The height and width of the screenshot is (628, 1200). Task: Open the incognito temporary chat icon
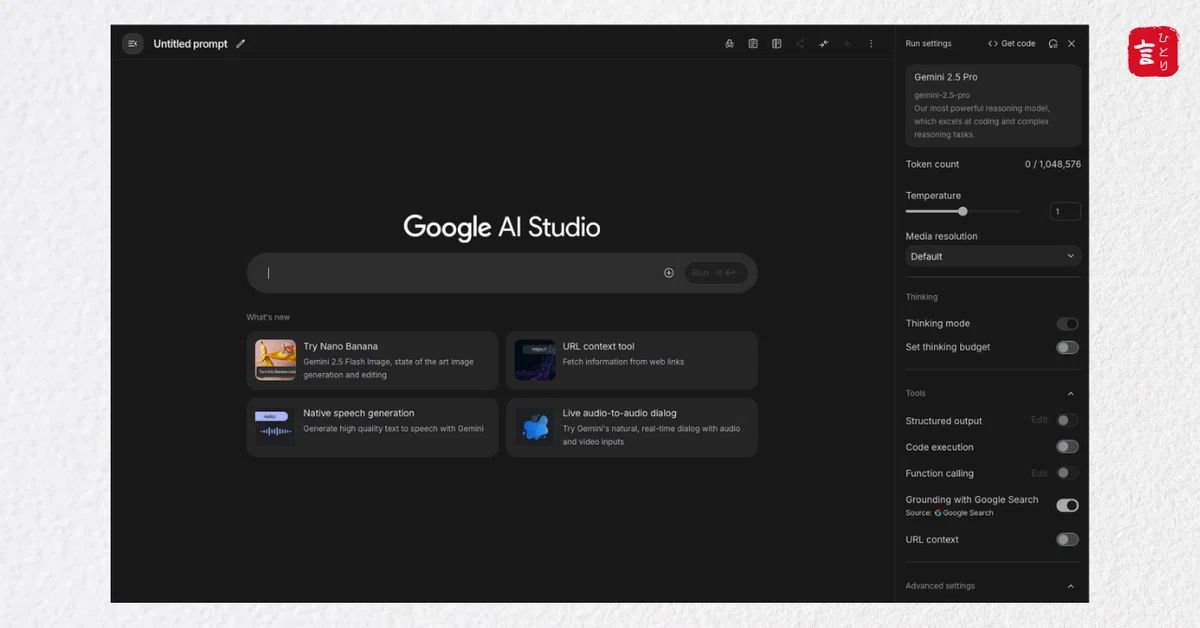[729, 44]
